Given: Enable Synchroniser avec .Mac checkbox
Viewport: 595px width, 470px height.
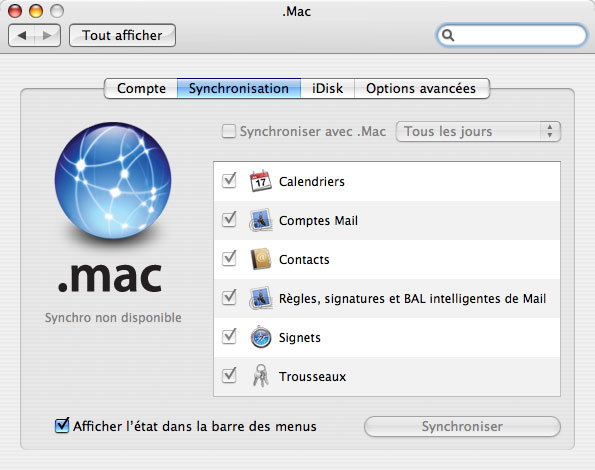Looking at the screenshot, I should (229, 131).
